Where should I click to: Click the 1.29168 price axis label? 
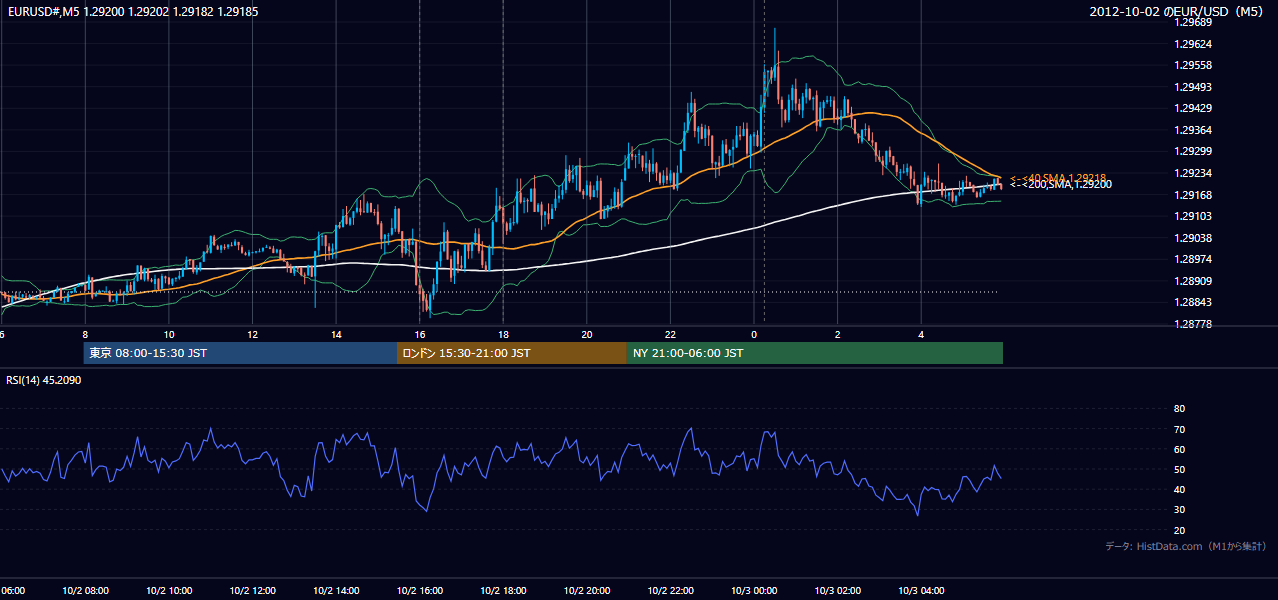click(1194, 195)
